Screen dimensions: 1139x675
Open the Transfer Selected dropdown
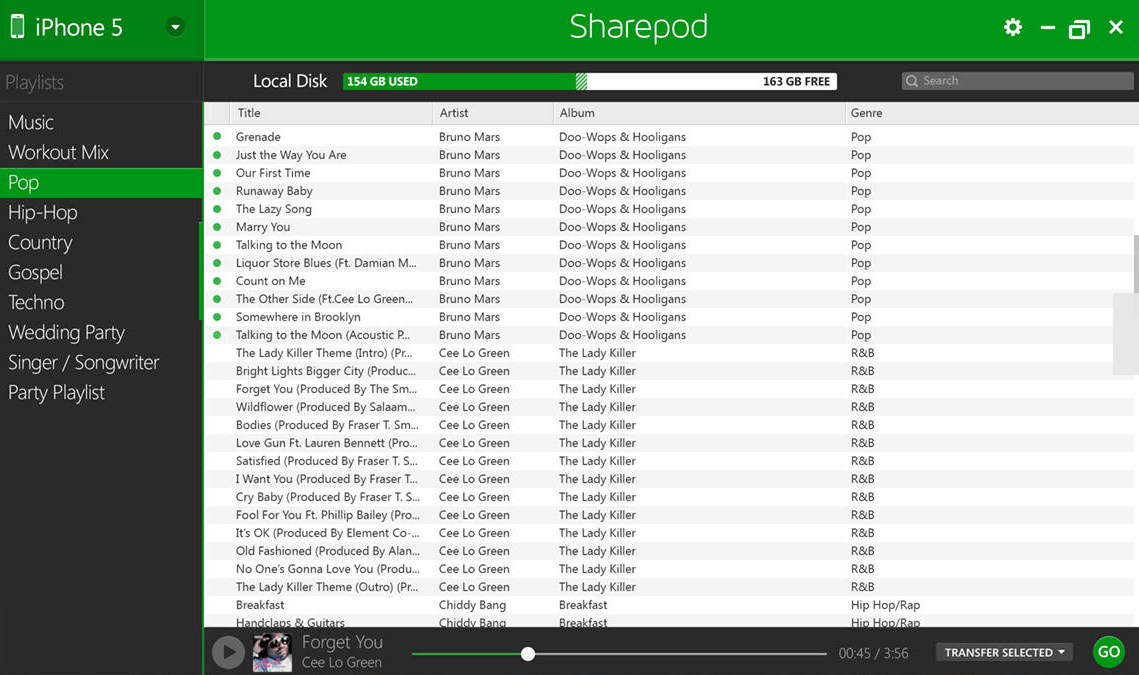pyautogui.click(x=1004, y=652)
